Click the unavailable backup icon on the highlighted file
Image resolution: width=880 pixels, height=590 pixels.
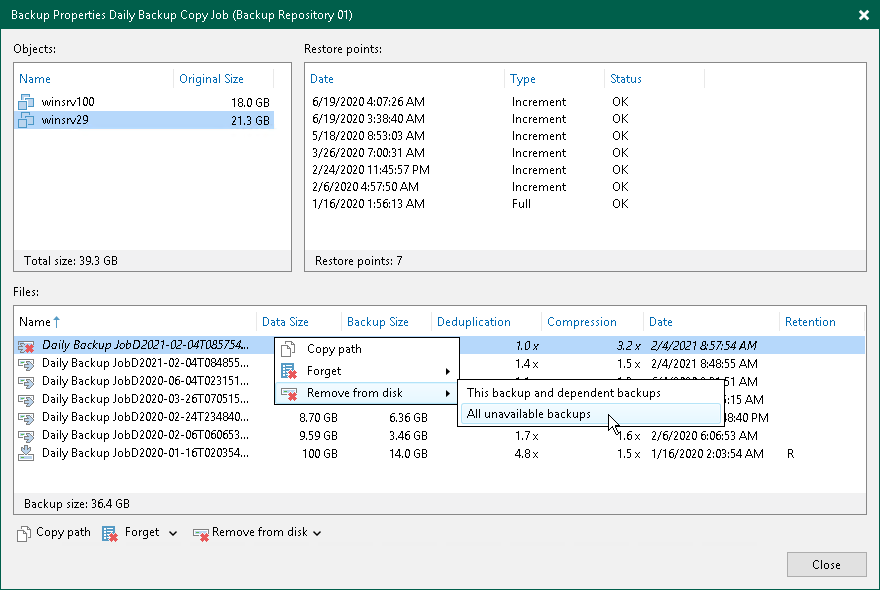(27, 345)
